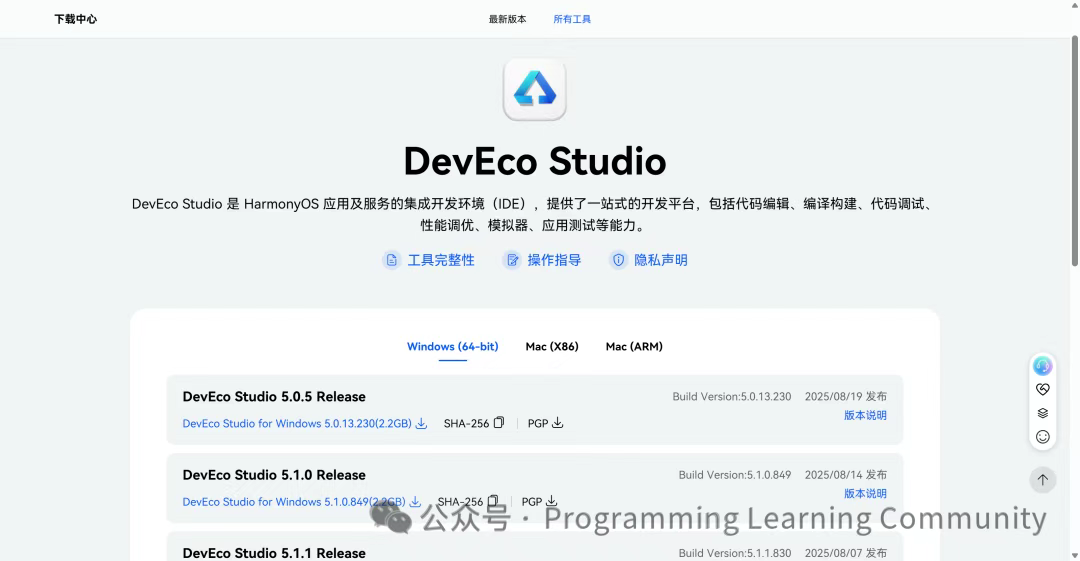Download DevEco Studio for Windows 5.0.13.230(2.2GB)

(297, 423)
